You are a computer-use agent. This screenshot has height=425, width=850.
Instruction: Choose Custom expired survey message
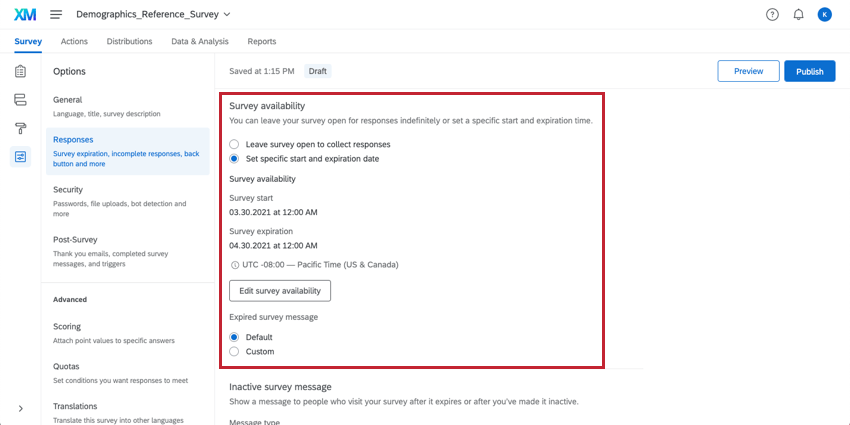coord(234,351)
